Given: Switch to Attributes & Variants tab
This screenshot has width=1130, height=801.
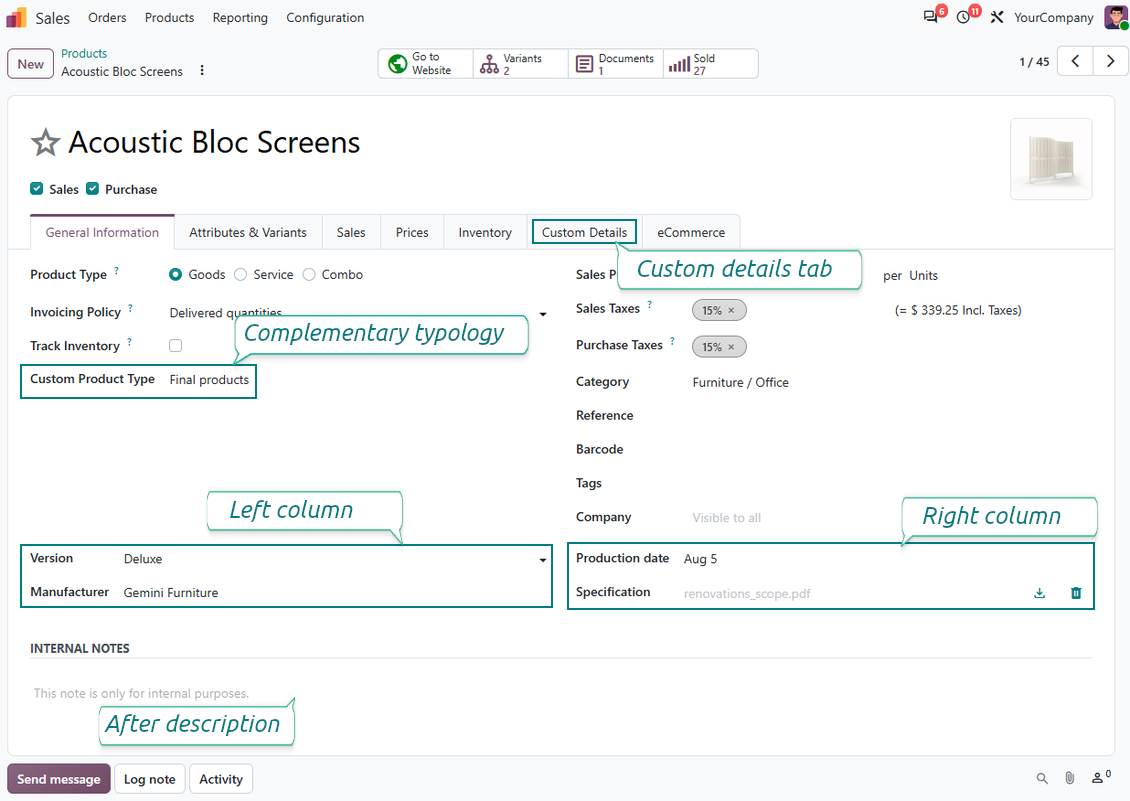Looking at the screenshot, I should coord(248,232).
